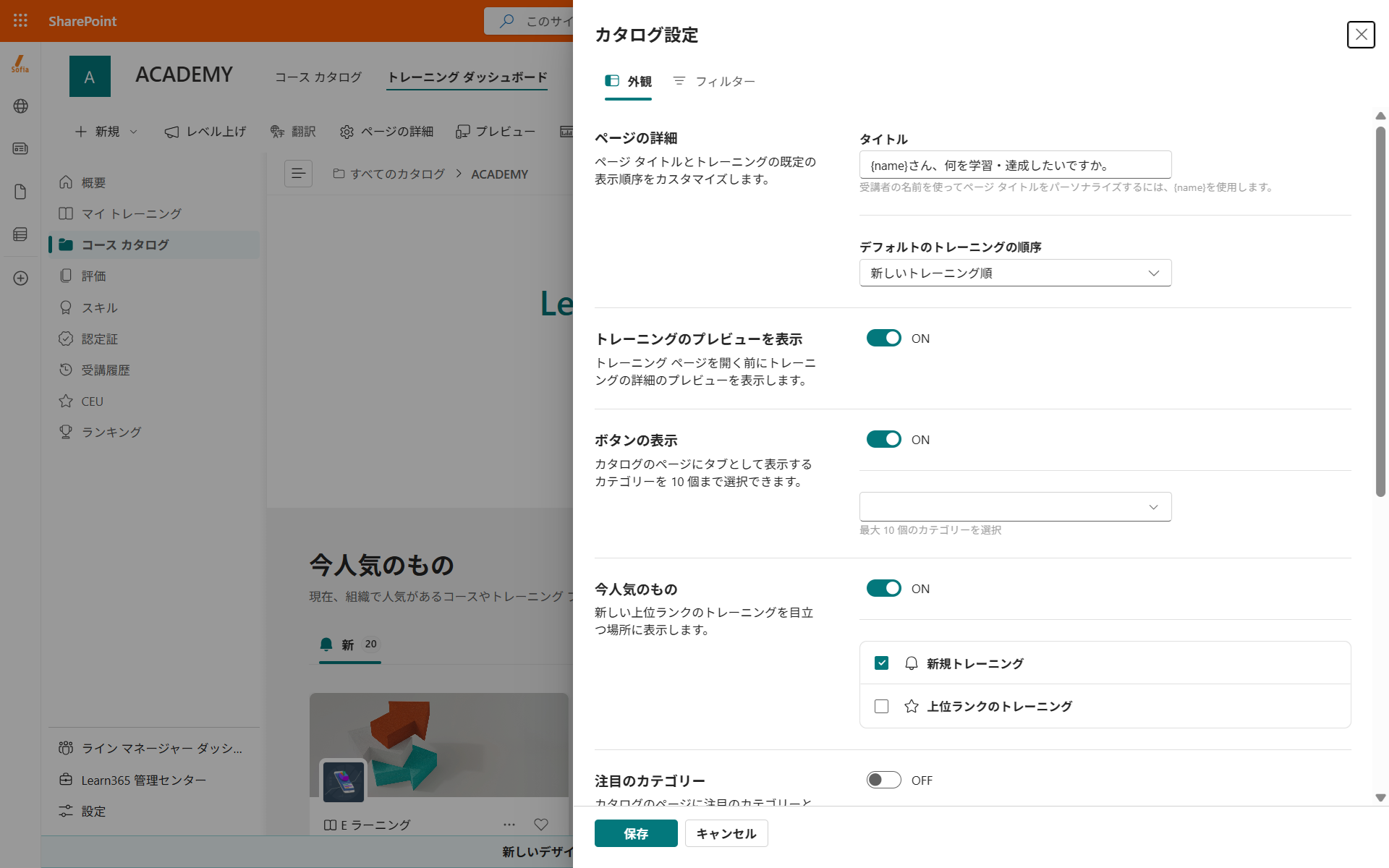This screenshot has height=868, width=1389.
Task: Select the 新 20 tab
Action: click(x=350, y=644)
